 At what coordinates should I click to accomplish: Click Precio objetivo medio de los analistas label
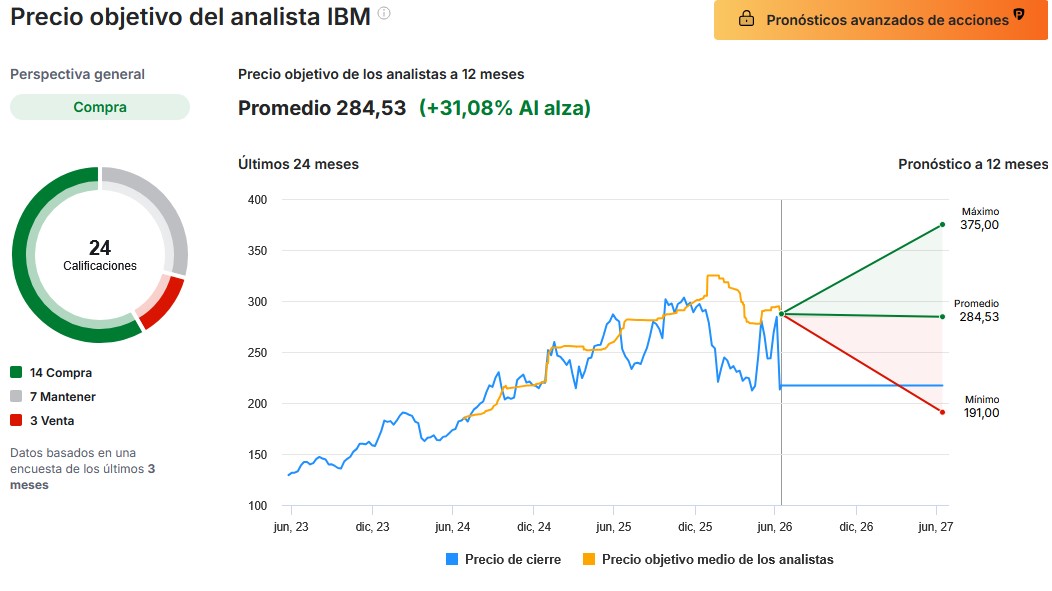click(718, 559)
